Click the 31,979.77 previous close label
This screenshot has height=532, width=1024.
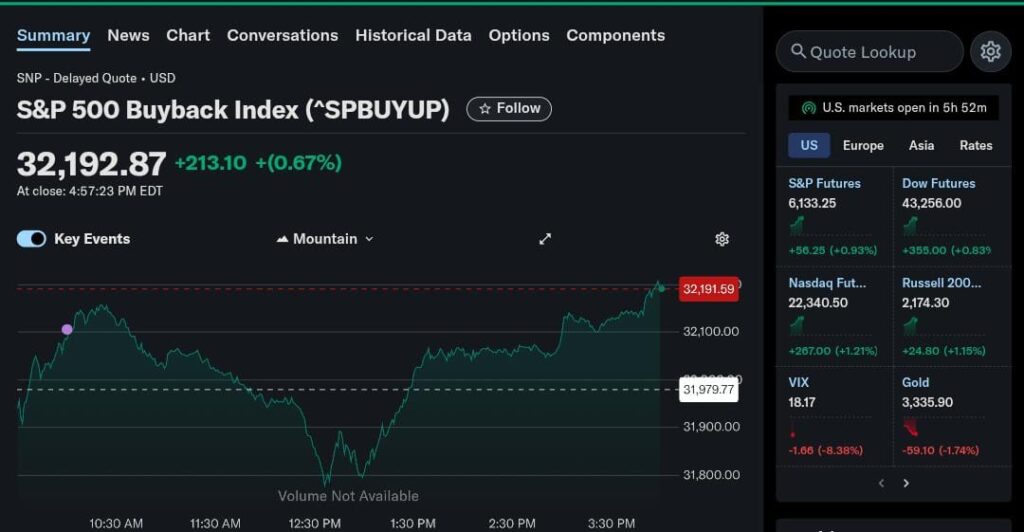[709, 390]
